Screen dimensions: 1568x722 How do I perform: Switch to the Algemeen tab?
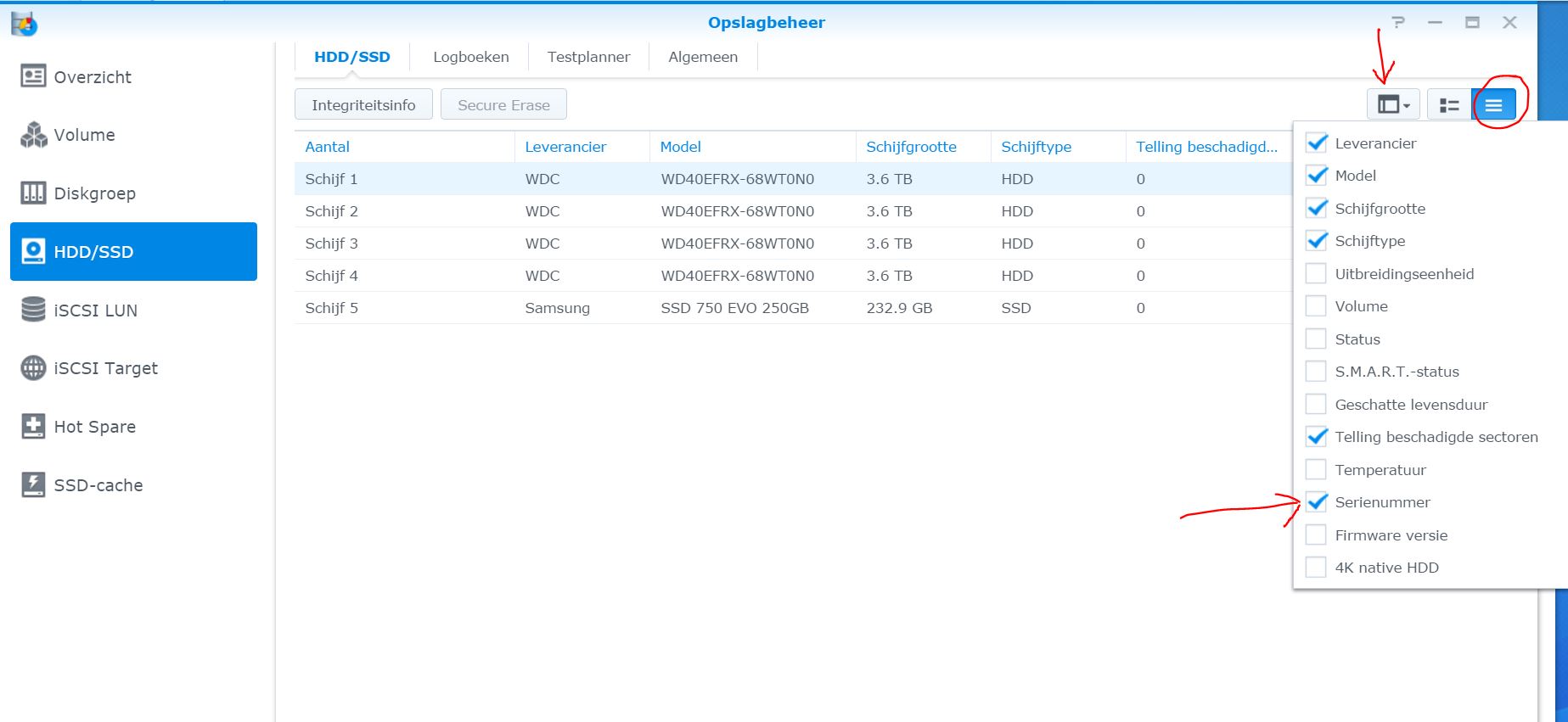(703, 58)
